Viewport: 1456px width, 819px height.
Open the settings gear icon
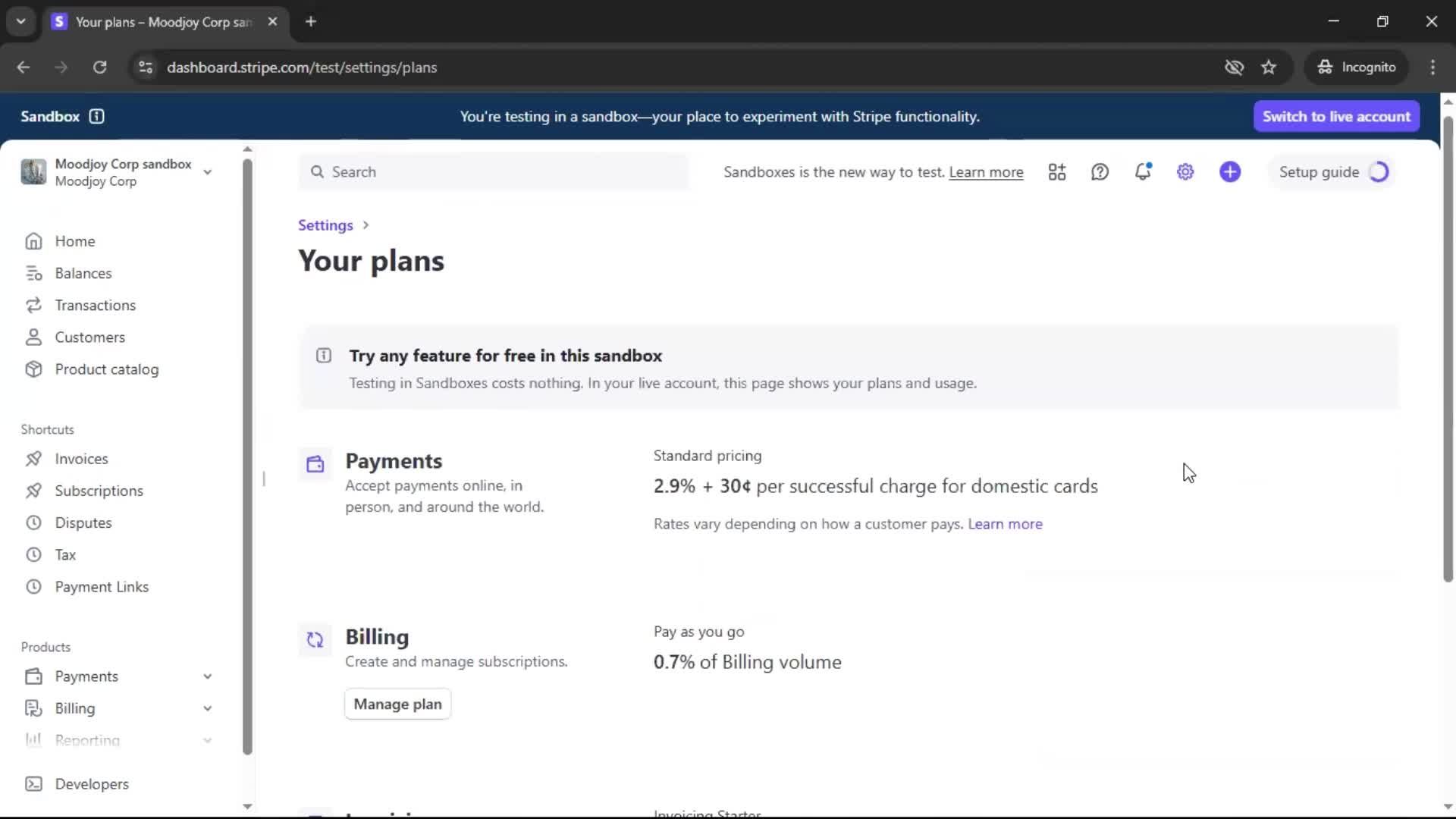1185,172
